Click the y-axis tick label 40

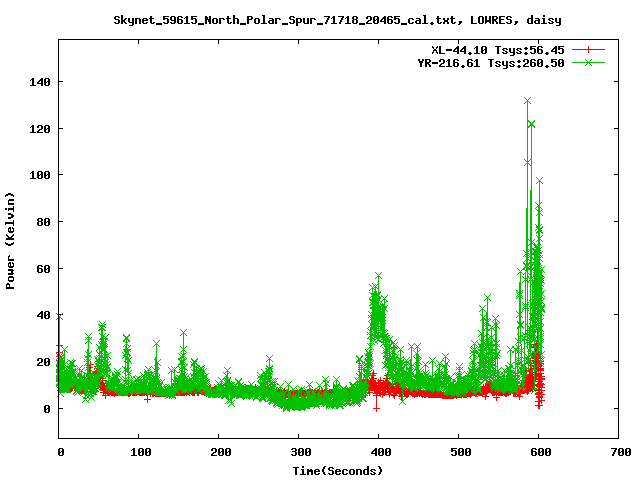pos(43,315)
